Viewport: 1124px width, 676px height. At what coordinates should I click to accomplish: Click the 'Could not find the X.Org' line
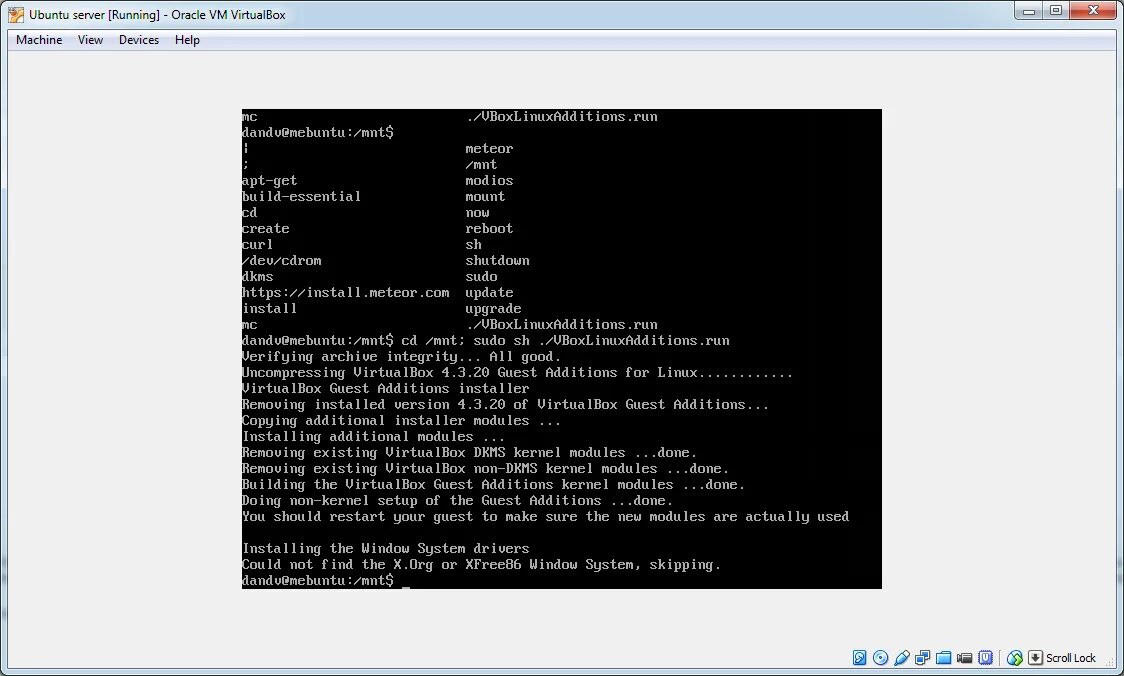coord(481,565)
